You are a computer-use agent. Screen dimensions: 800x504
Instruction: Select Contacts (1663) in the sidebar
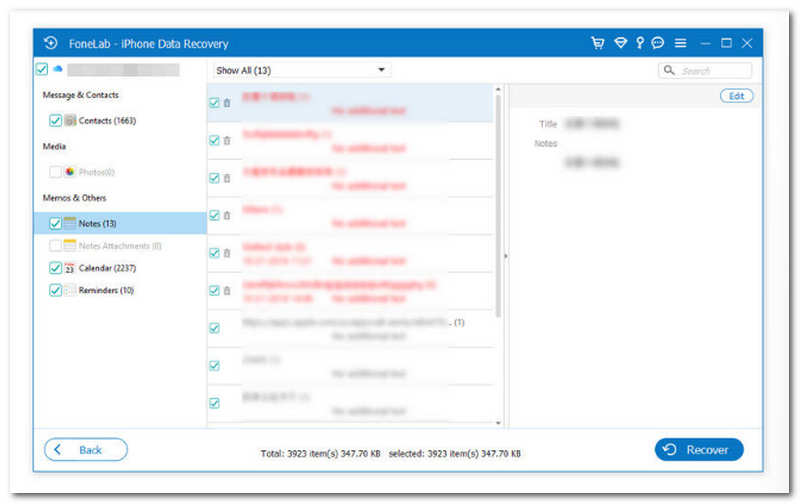click(x=107, y=120)
